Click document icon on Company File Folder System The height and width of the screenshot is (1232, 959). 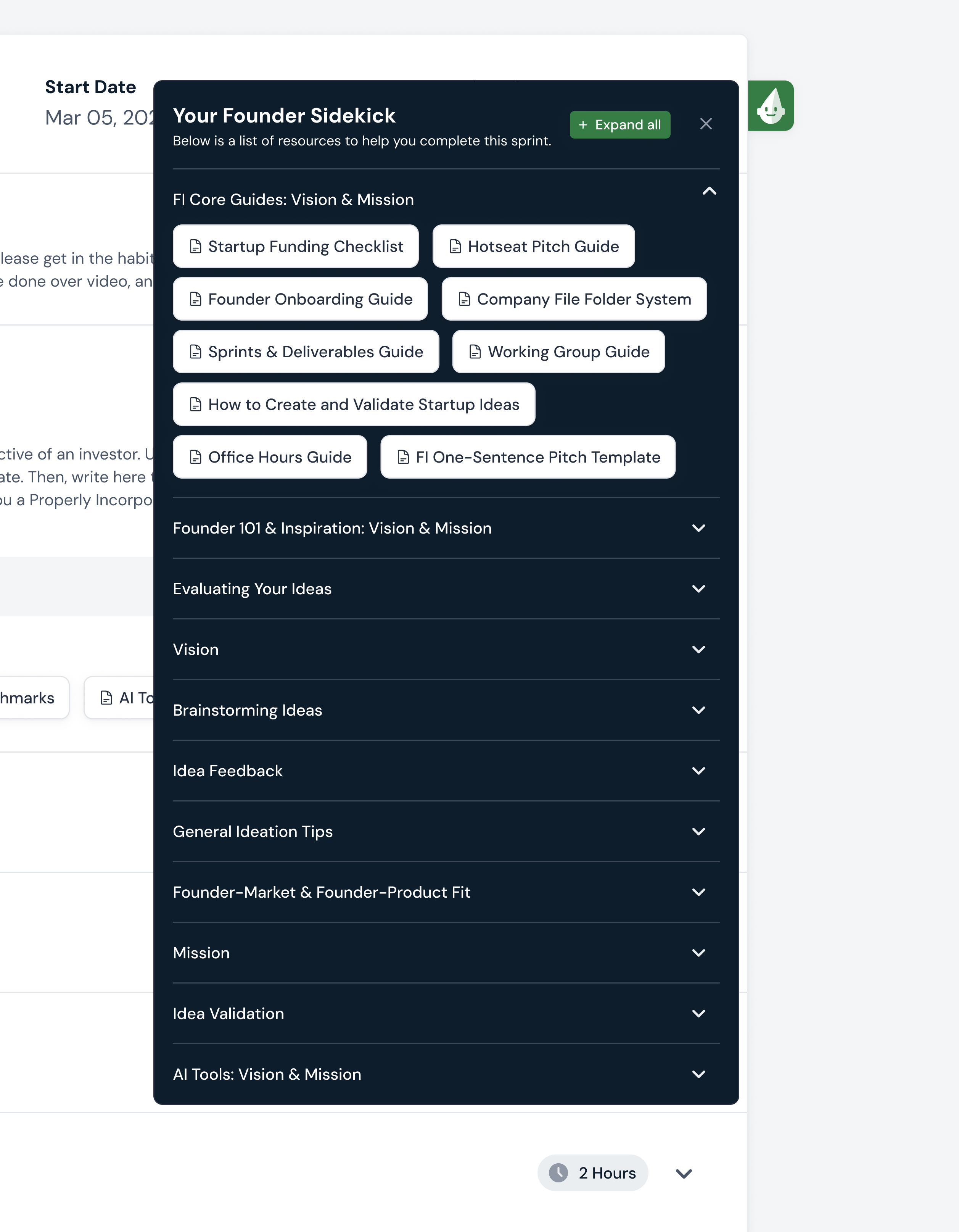coord(464,299)
